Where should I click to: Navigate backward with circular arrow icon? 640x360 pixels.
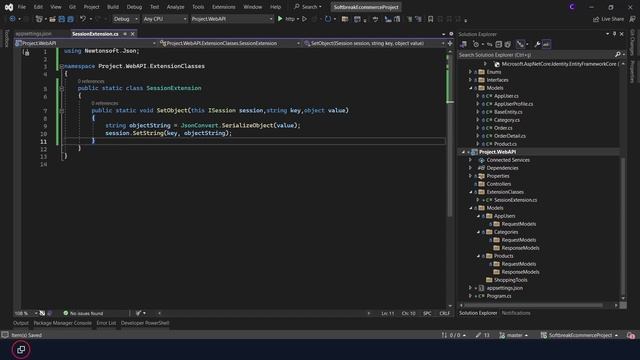click(x=13, y=19)
